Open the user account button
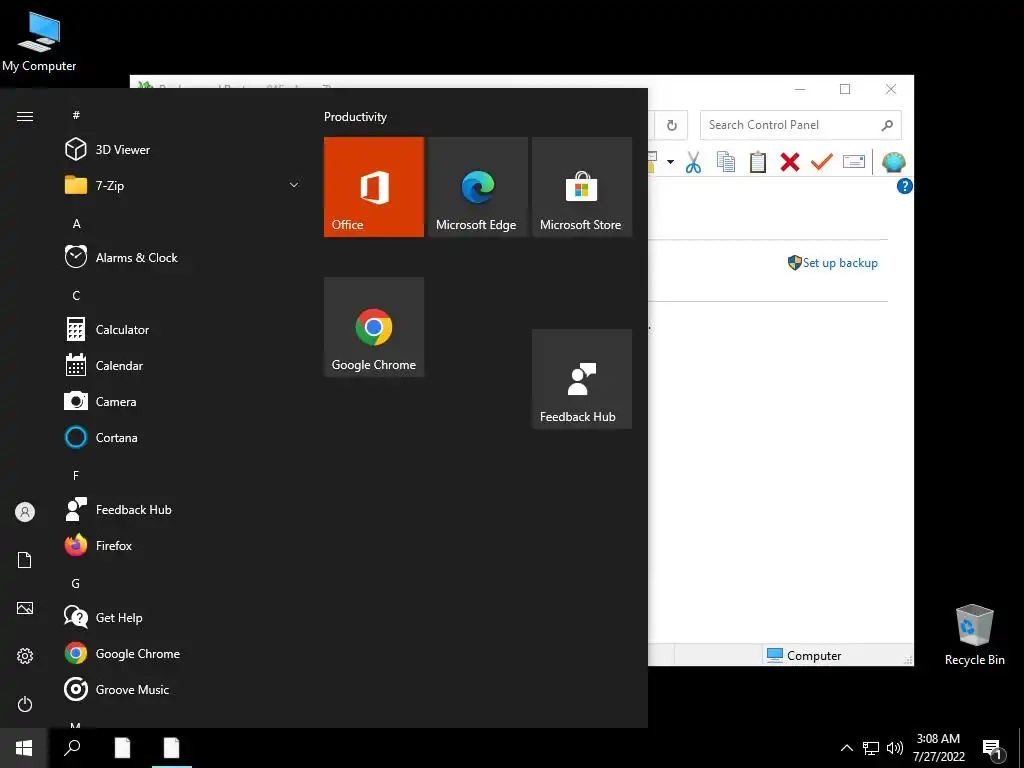This screenshot has width=1024, height=768. pyautogui.click(x=25, y=512)
